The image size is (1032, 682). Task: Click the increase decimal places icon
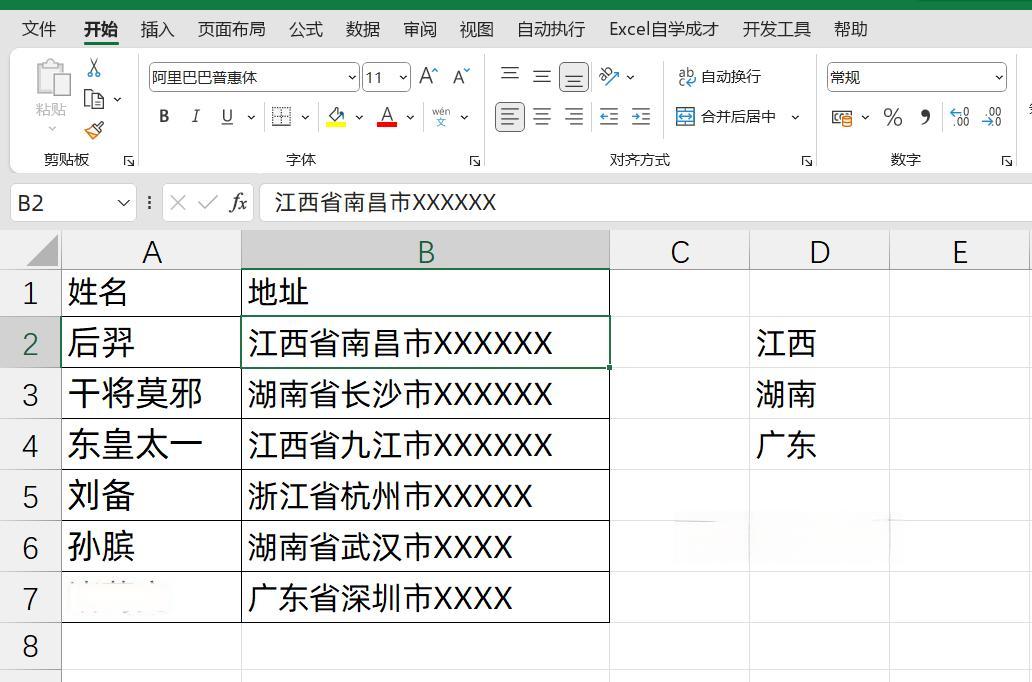pyautogui.click(x=959, y=118)
